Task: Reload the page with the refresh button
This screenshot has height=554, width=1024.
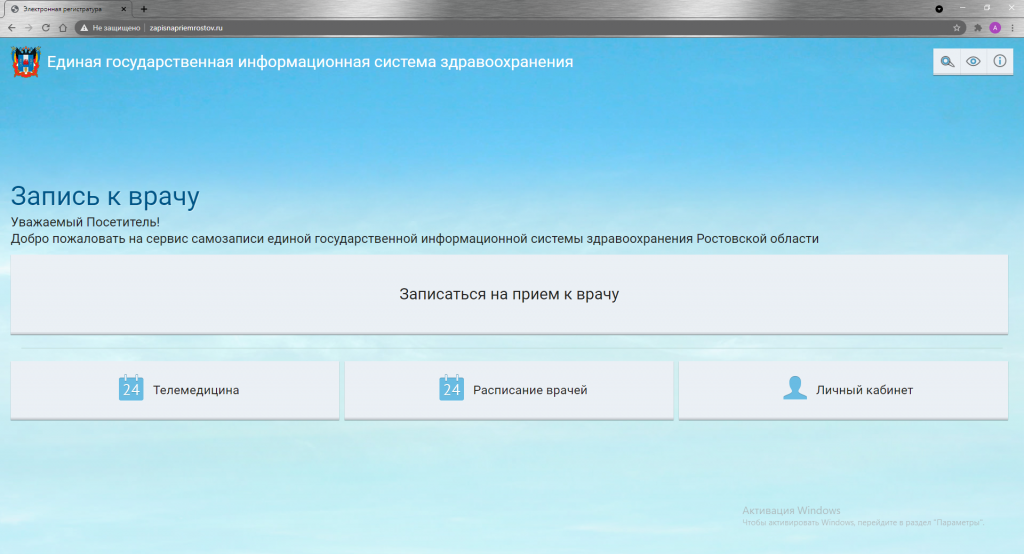Action: [45, 28]
